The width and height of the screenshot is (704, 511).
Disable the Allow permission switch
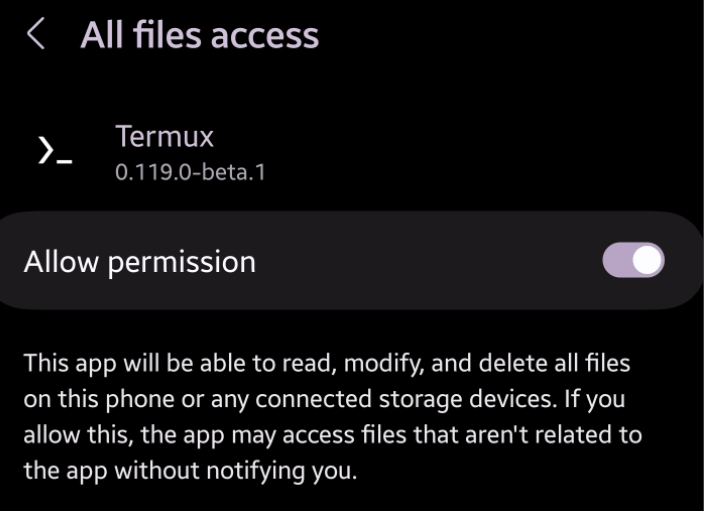633,260
